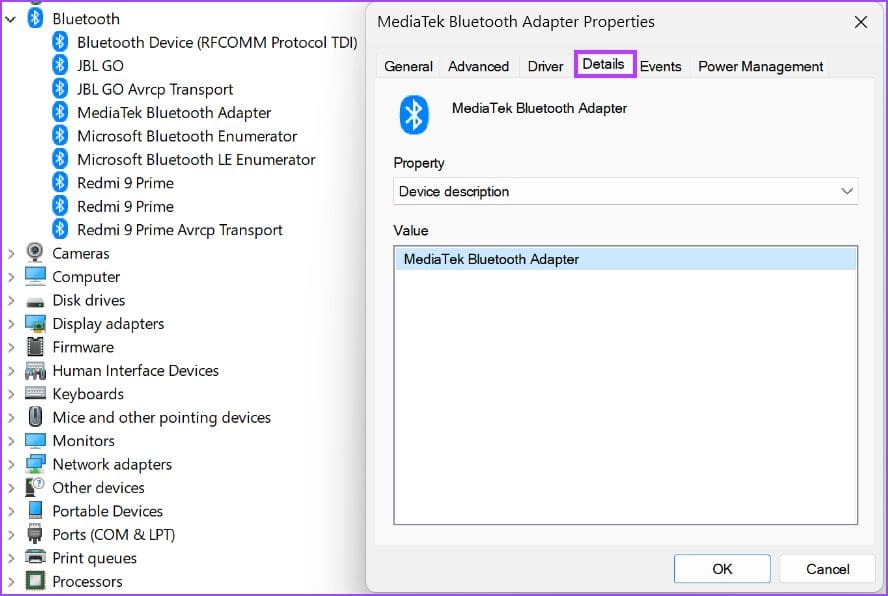Collapse the Bluetooth category

pos(10,19)
